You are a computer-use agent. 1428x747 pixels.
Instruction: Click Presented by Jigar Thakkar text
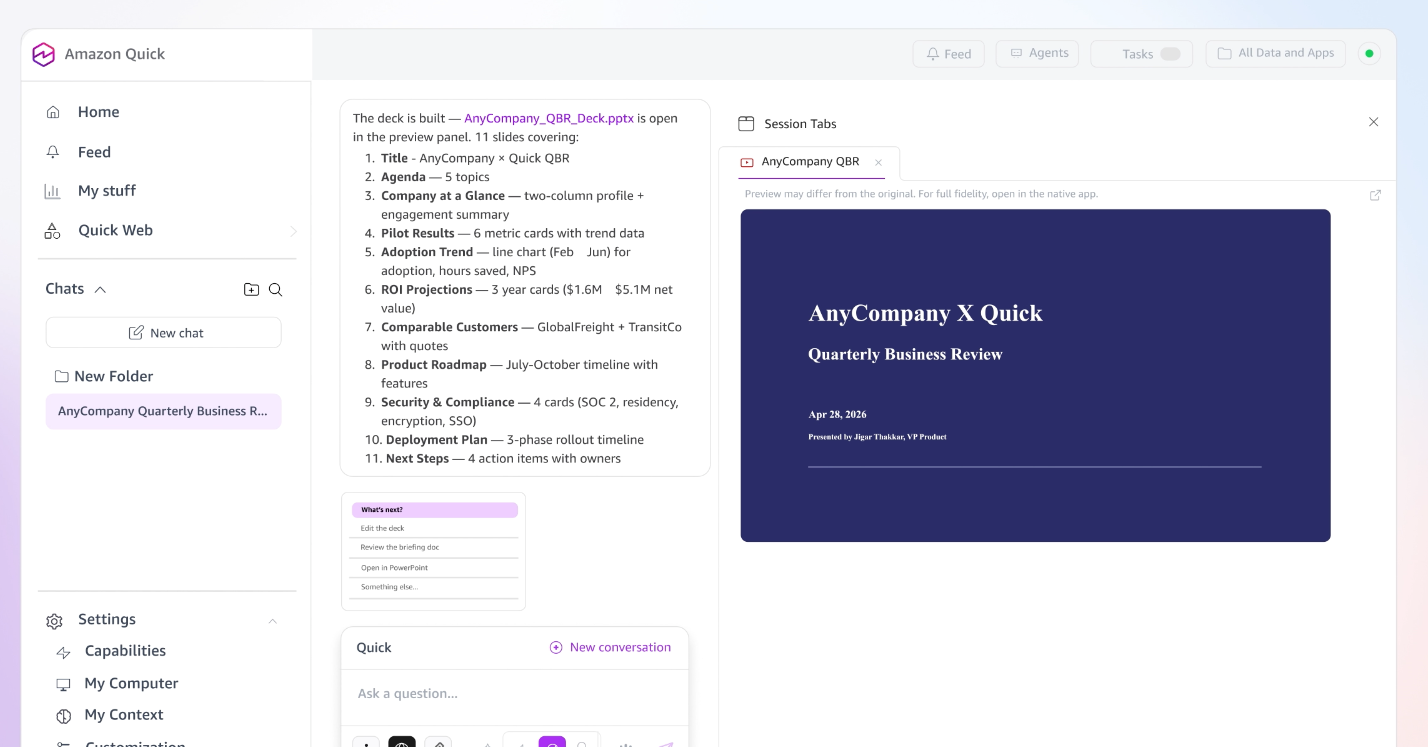click(877, 437)
